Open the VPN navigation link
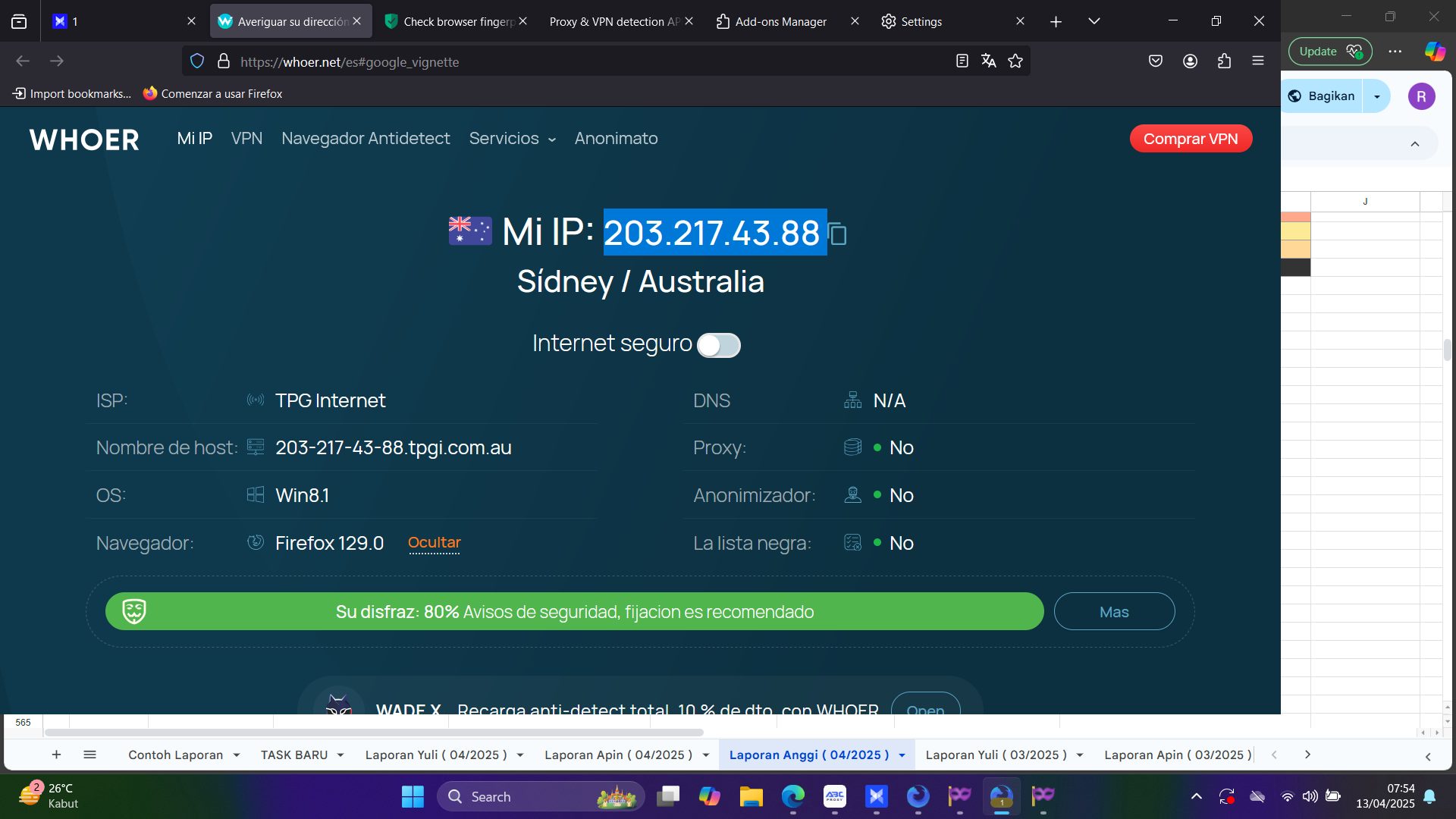 246,139
